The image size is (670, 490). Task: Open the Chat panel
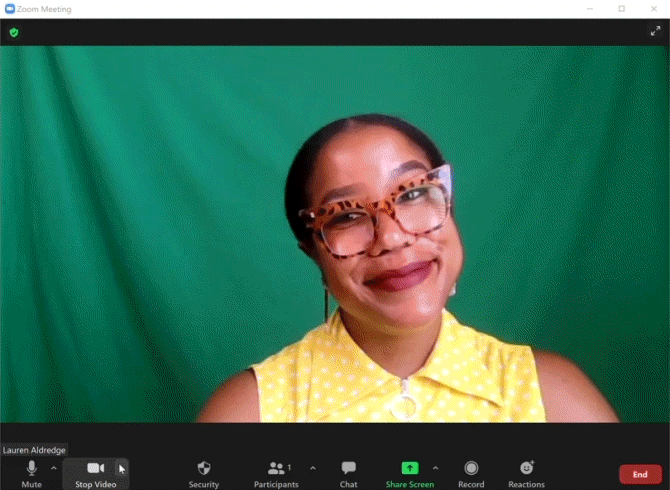click(348, 474)
